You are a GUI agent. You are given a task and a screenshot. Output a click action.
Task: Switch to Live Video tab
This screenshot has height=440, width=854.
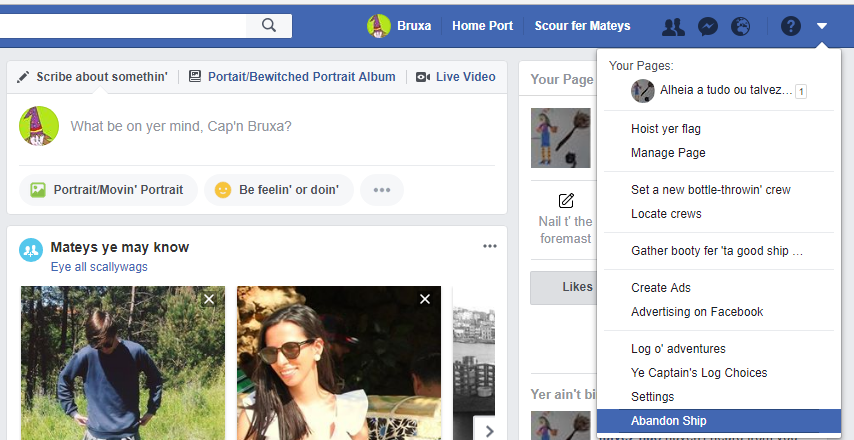coord(455,77)
